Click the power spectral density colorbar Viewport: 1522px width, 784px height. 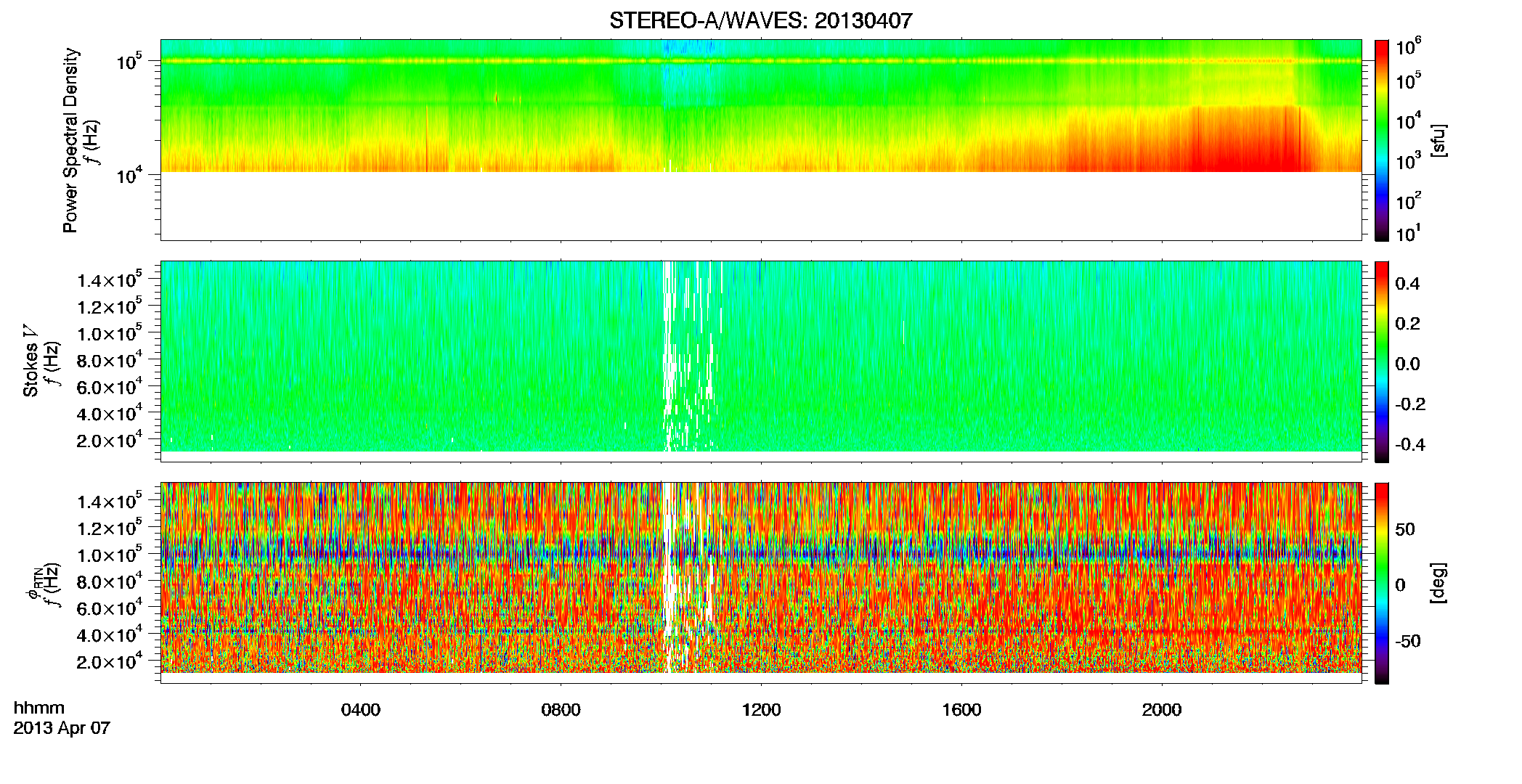pyautogui.click(x=1382, y=140)
